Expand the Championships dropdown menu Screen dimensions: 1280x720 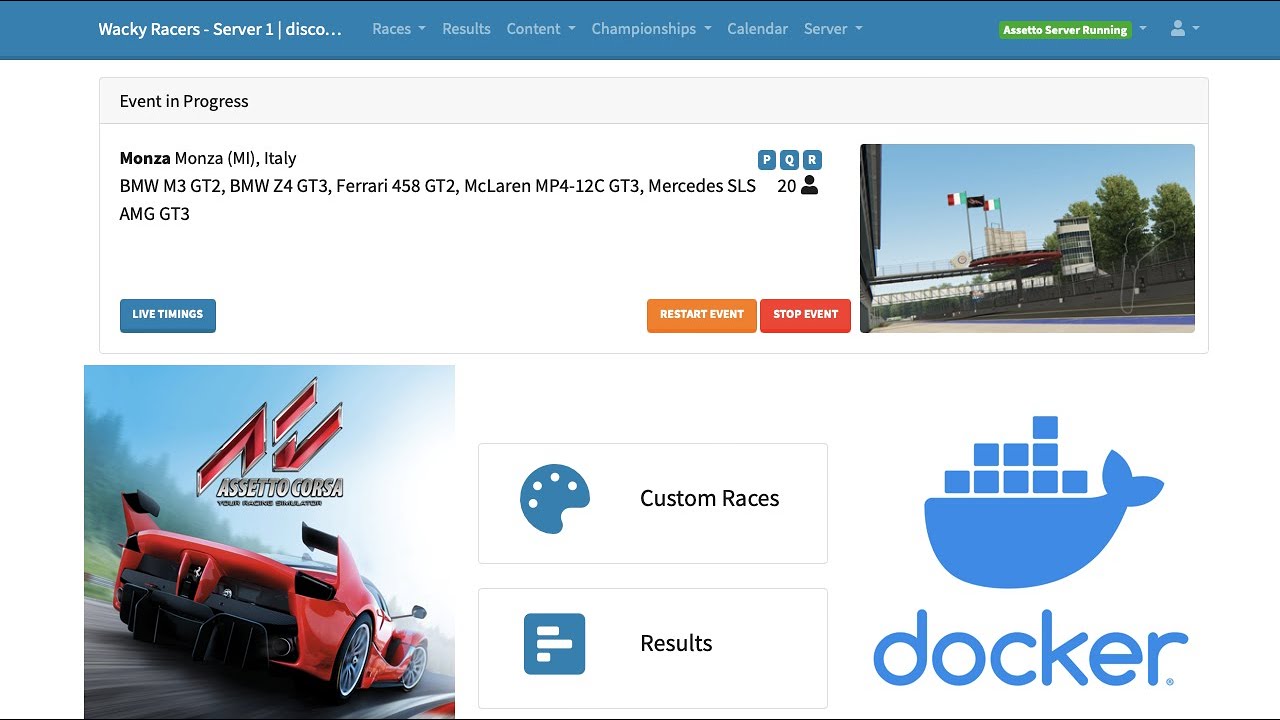652,29
